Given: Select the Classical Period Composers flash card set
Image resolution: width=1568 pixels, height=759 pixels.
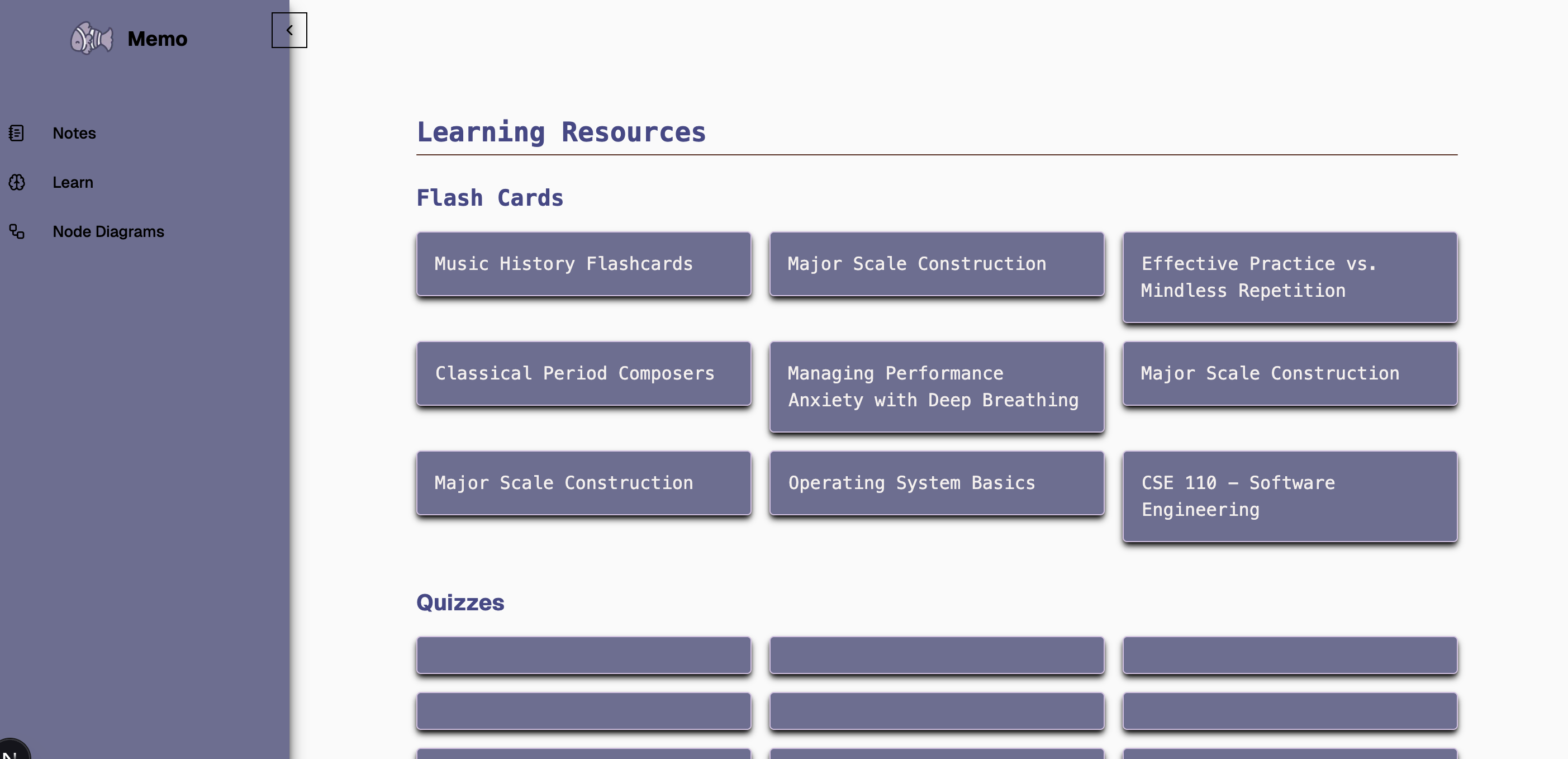Looking at the screenshot, I should pyautogui.click(x=583, y=373).
